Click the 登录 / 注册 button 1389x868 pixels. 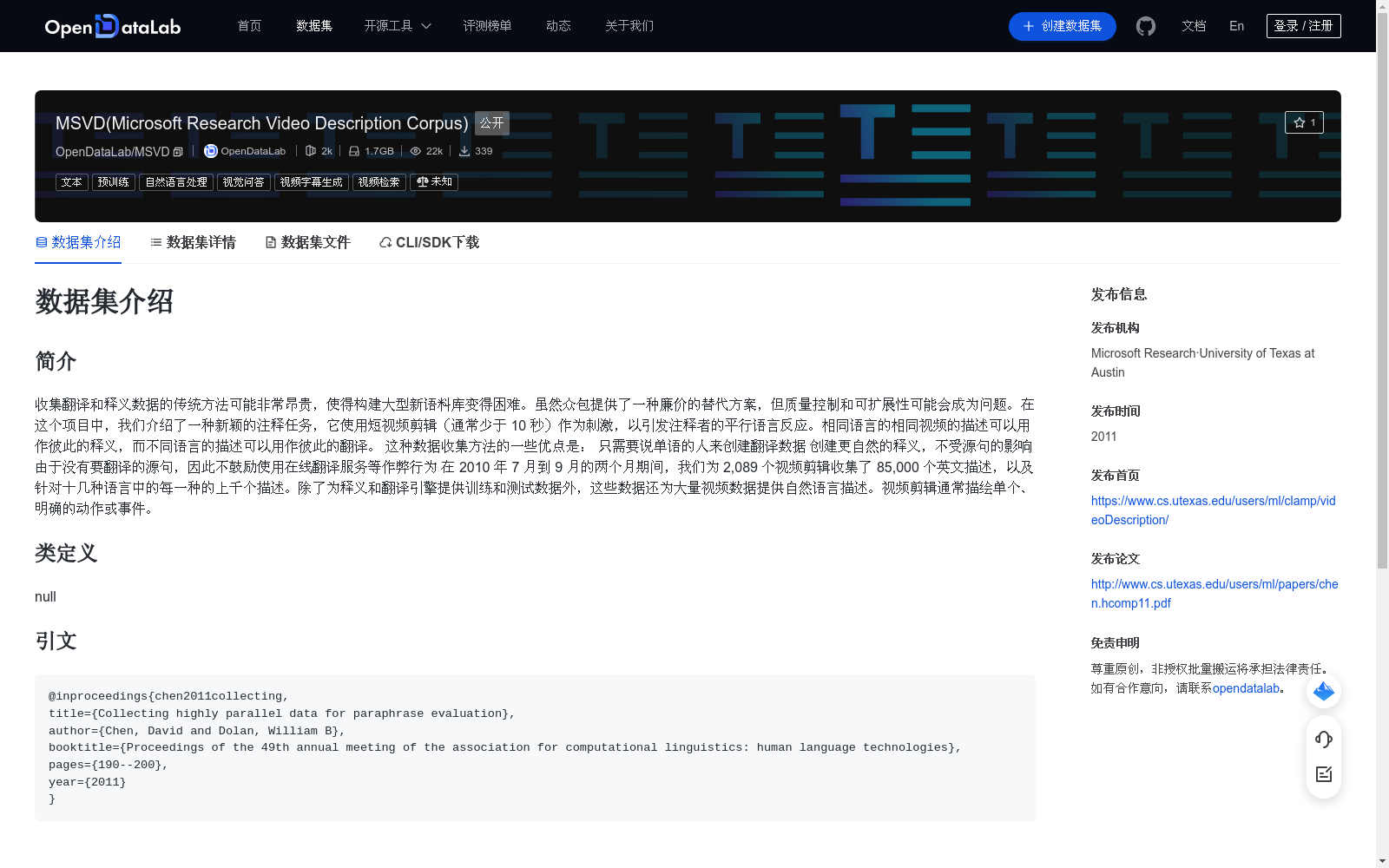click(x=1303, y=26)
